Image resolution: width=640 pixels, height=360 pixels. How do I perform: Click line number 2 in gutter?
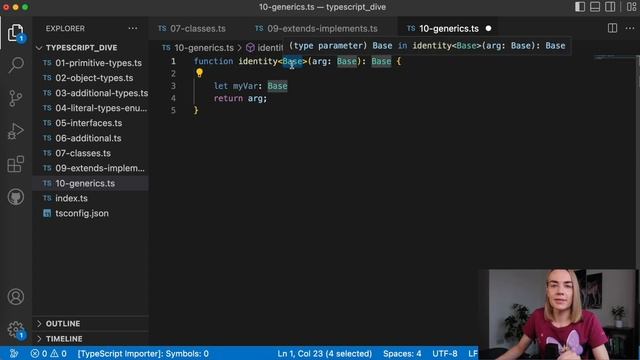pyautogui.click(x=173, y=73)
